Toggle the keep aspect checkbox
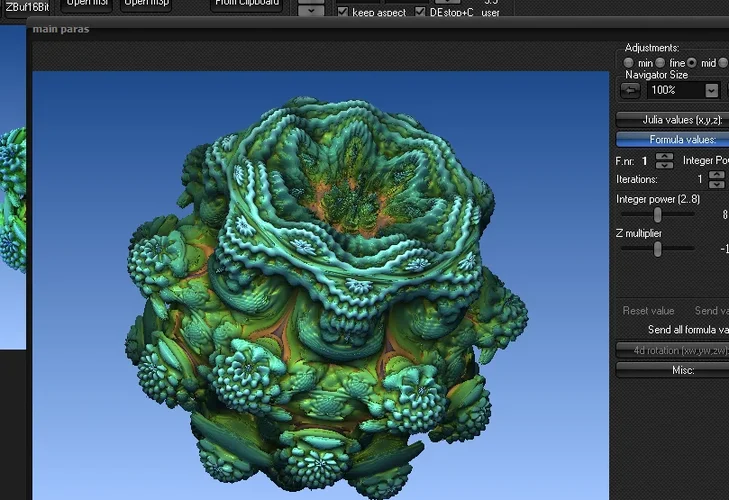 [x=343, y=13]
